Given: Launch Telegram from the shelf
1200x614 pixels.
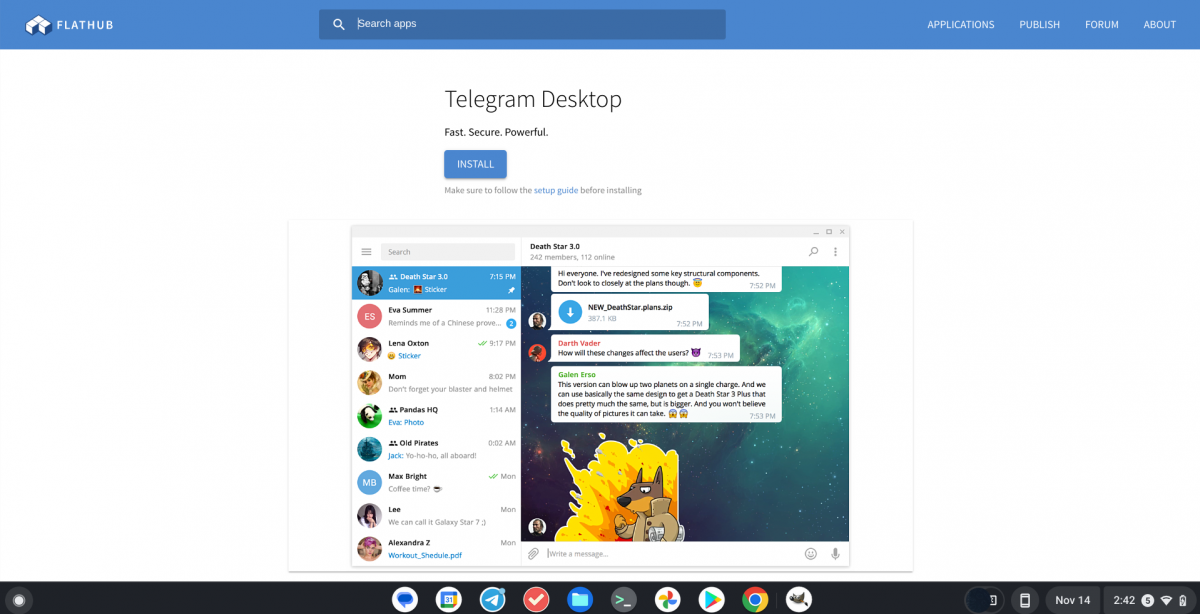Looking at the screenshot, I should [491, 599].
